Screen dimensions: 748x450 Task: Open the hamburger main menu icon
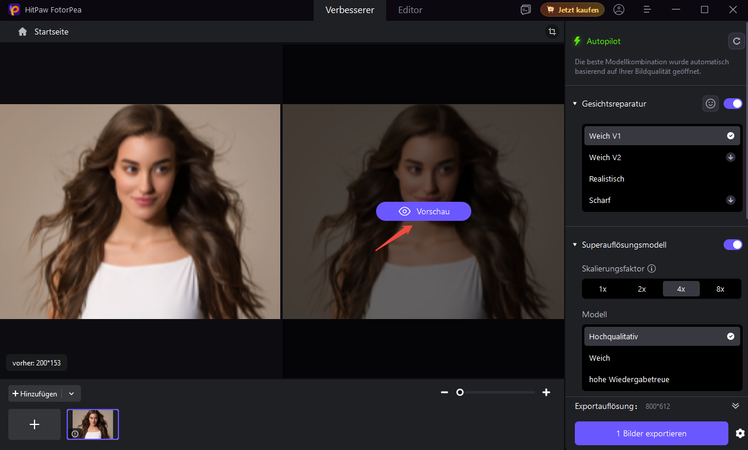click(x=647, y=10)
